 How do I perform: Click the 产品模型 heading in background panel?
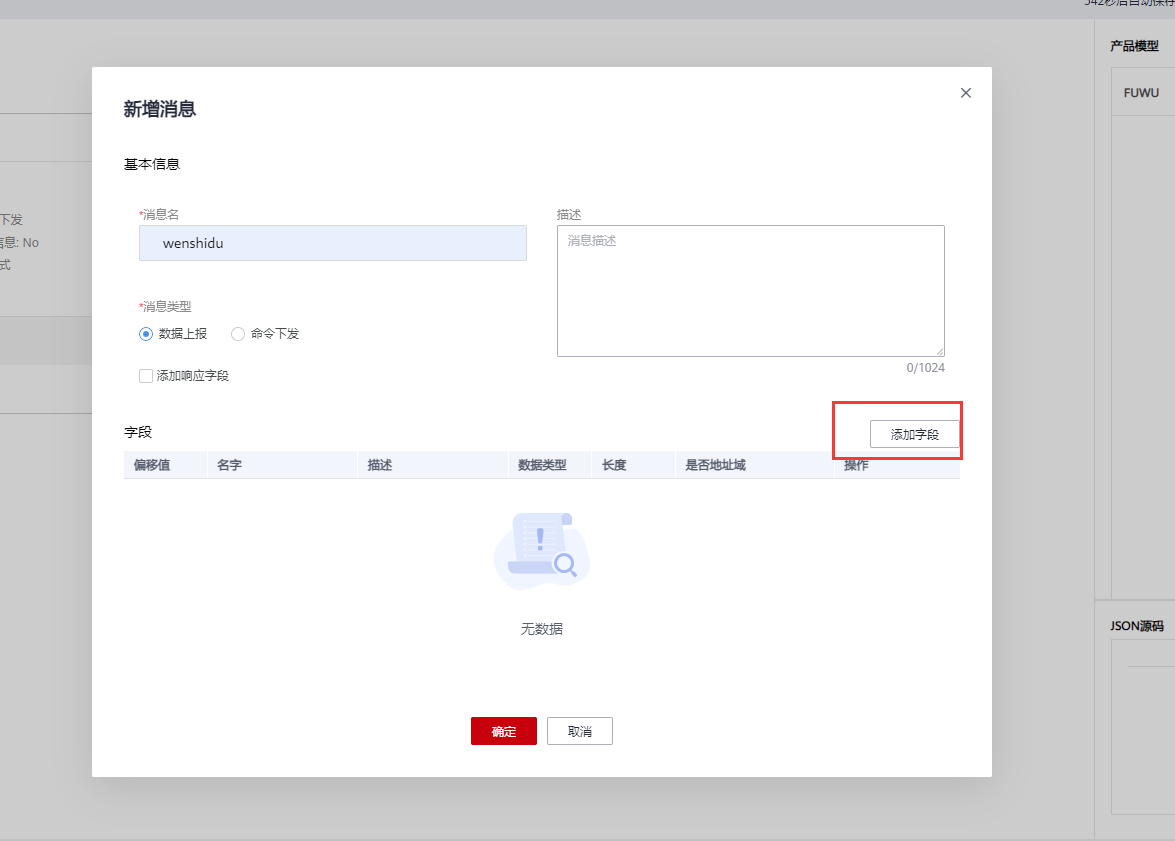1135,46
